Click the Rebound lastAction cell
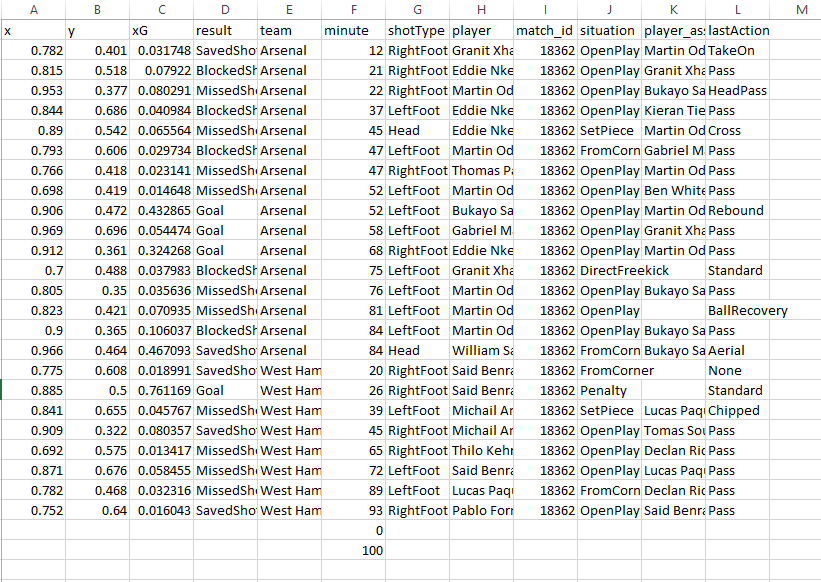821x582 pixels. (736, 211)
